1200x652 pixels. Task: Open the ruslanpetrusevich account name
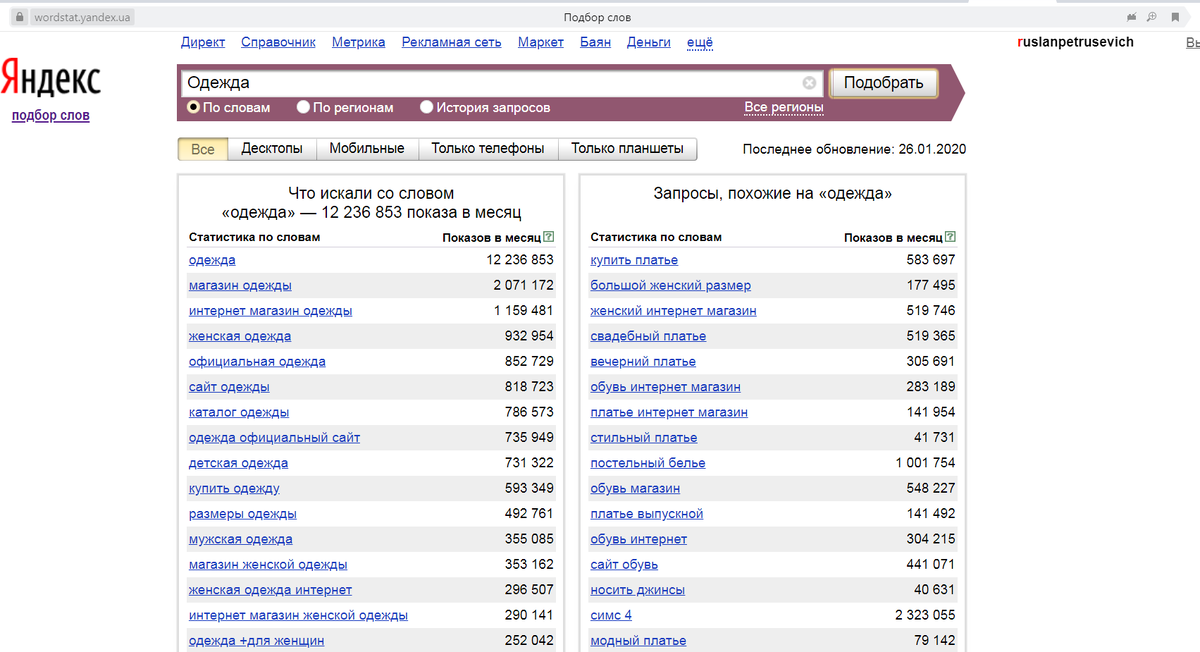pos(1075,43)
